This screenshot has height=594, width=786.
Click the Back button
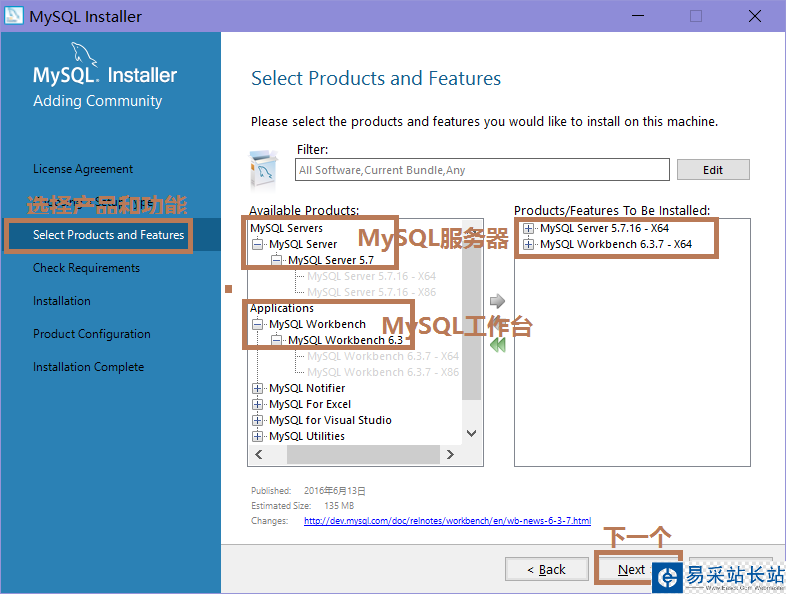click(546, 569)
